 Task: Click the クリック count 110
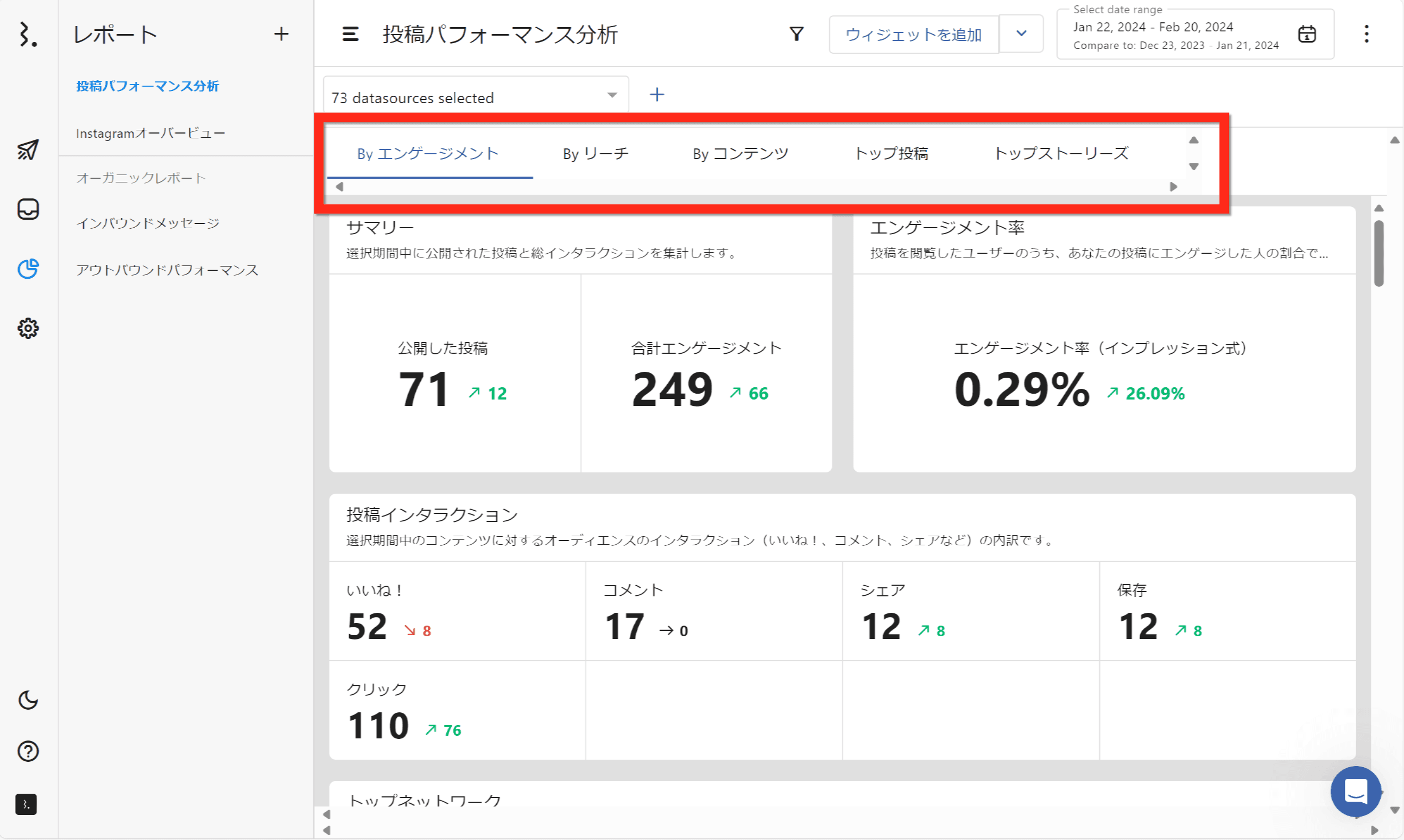[378, 726]
